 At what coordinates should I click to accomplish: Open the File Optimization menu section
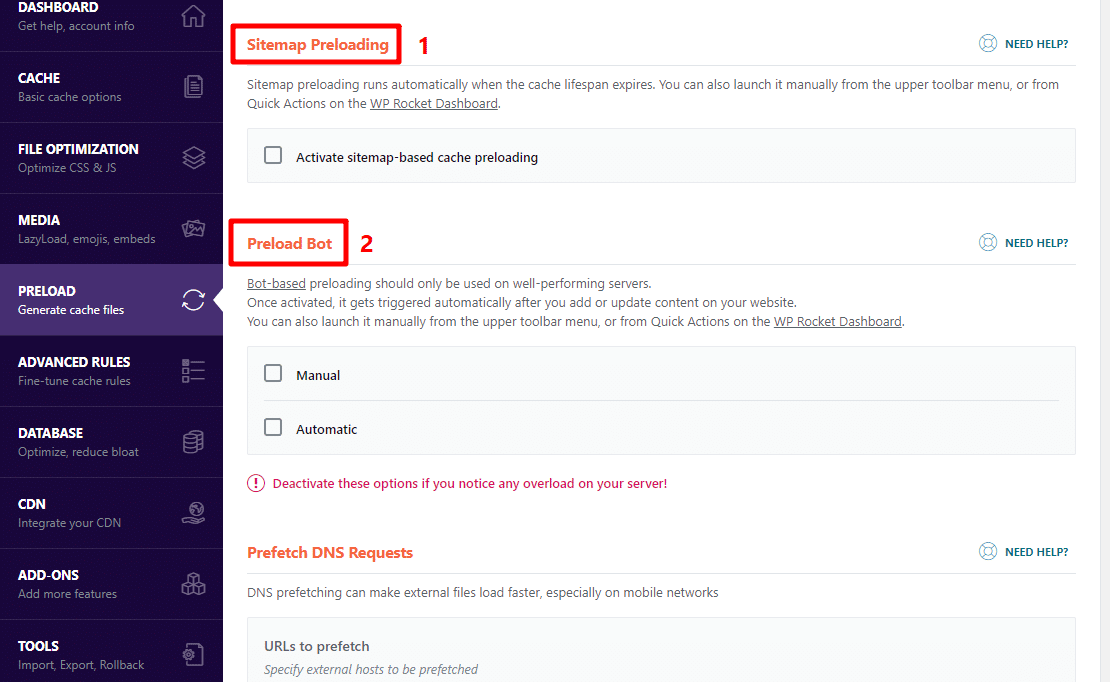click(111, 158)
